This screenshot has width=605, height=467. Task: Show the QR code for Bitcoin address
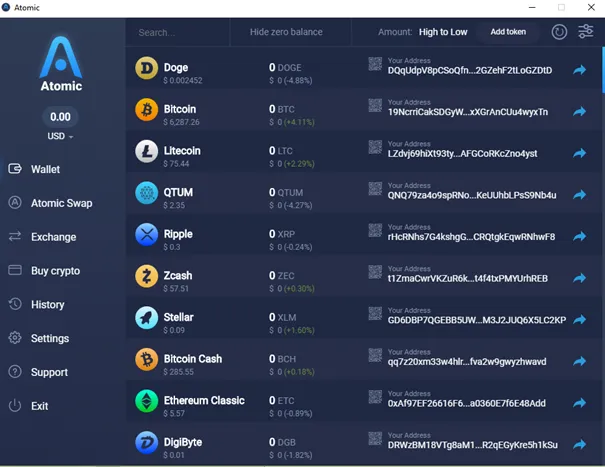coord(375,105)
